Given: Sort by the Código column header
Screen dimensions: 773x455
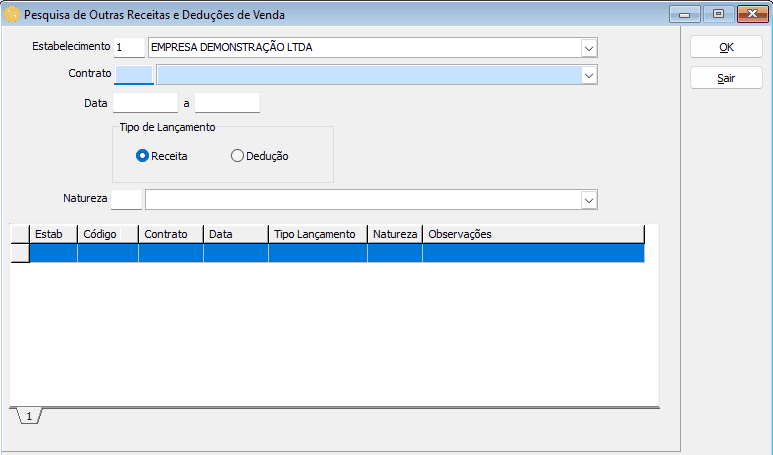Looking at the screenshot, I should [x=107, y=234].
